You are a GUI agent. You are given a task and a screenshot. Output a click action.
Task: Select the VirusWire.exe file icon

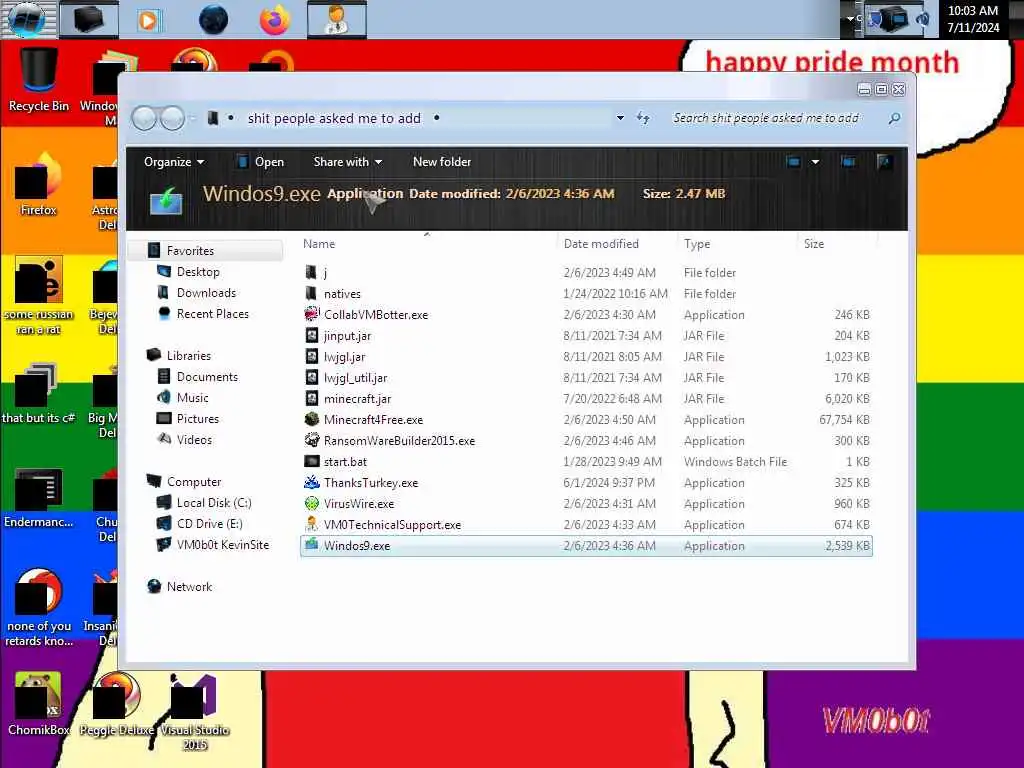coord(312,504)
